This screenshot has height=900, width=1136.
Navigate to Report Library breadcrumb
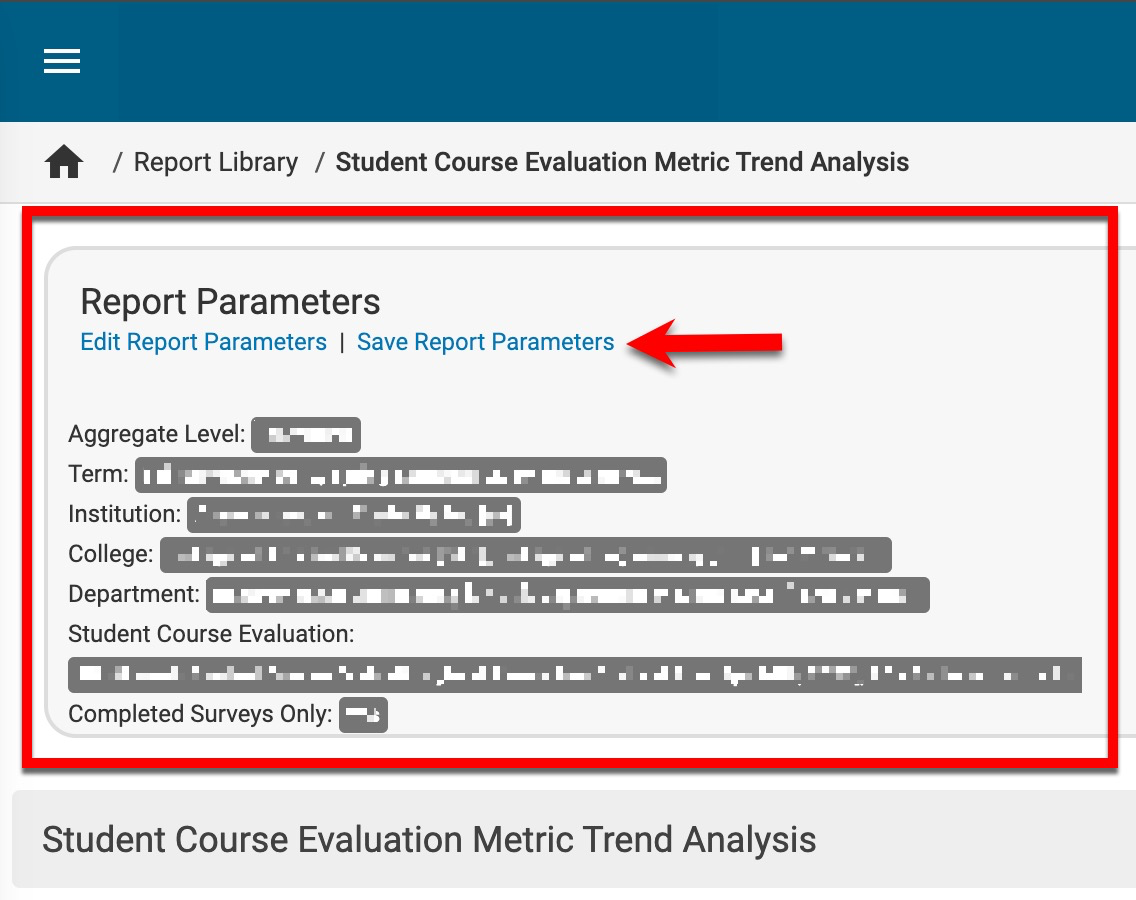click(216, 162)
